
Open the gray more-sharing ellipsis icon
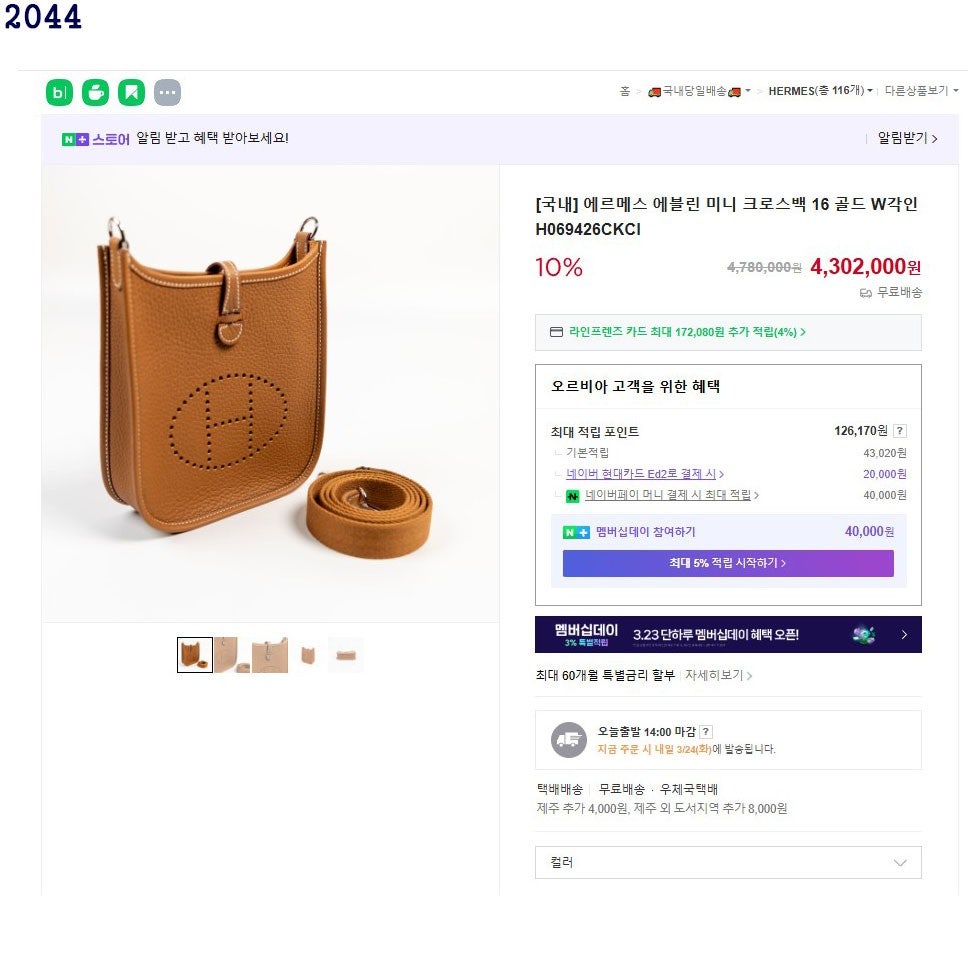(167, 93)
